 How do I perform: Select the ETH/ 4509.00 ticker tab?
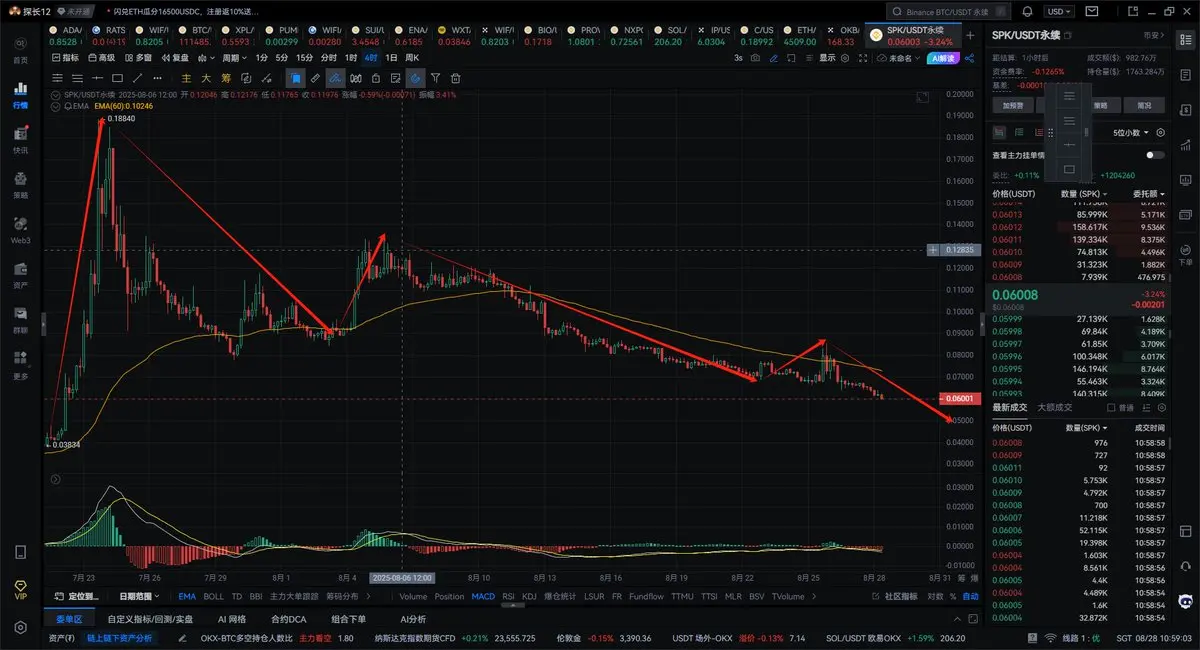[x=800, y=35]
